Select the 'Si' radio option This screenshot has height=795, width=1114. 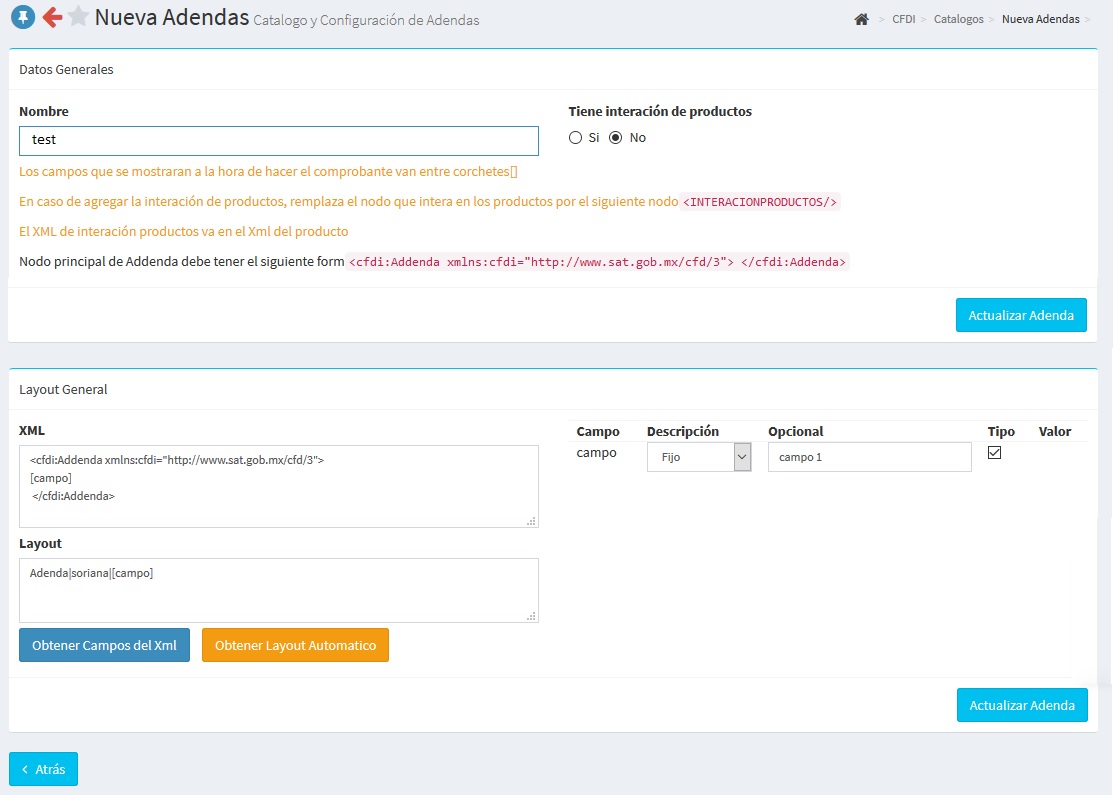click(575, 138)
